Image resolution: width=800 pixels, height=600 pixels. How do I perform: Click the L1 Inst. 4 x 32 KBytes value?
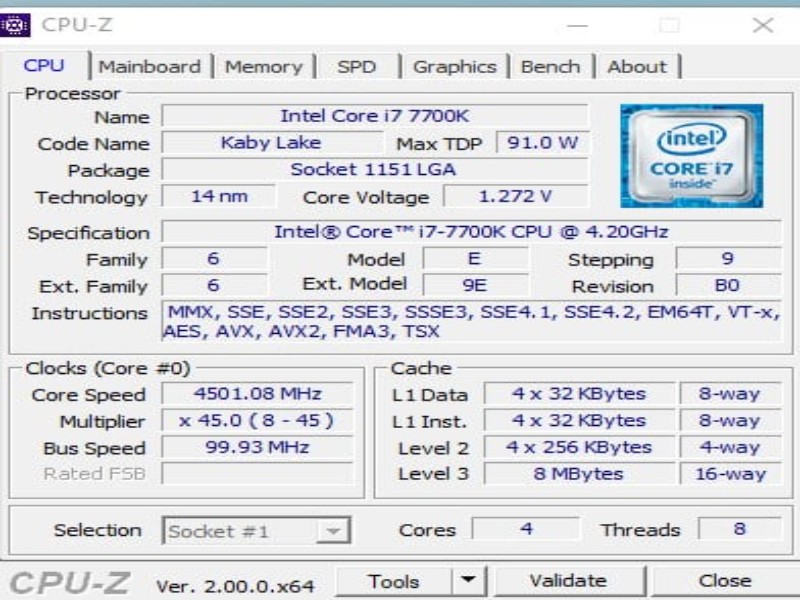pyautogui.click(x=579, y=420)
